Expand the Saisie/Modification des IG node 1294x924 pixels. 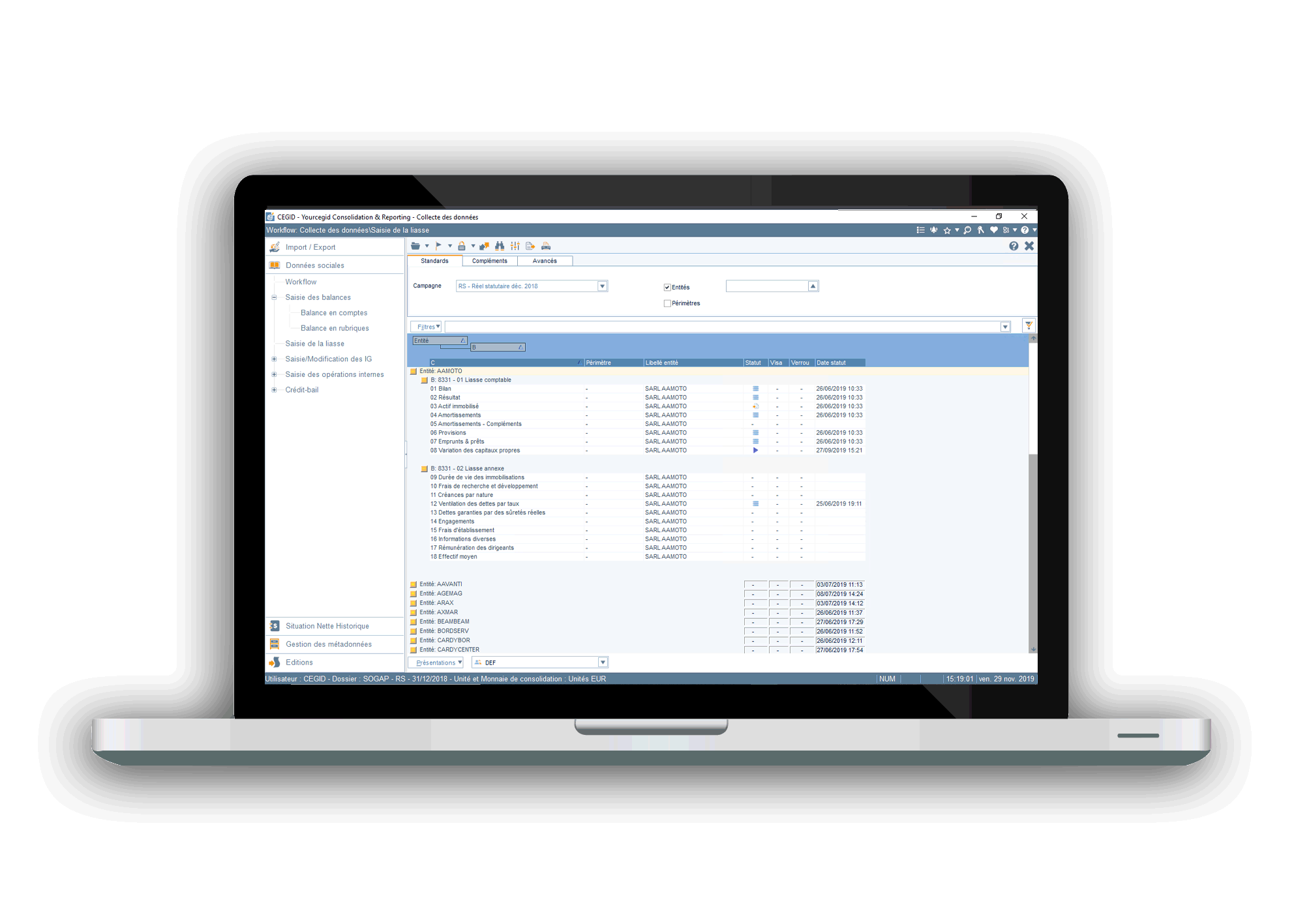(x=275, y=359)
